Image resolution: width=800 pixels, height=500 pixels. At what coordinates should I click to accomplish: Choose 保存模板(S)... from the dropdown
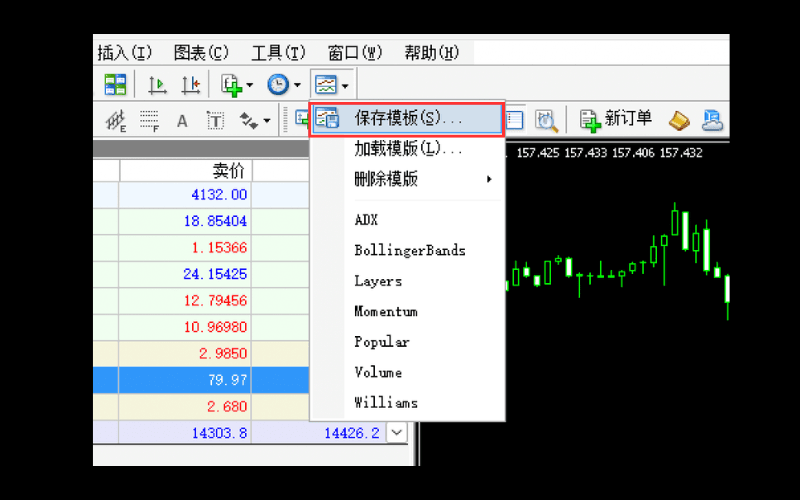tap(407, 118)
